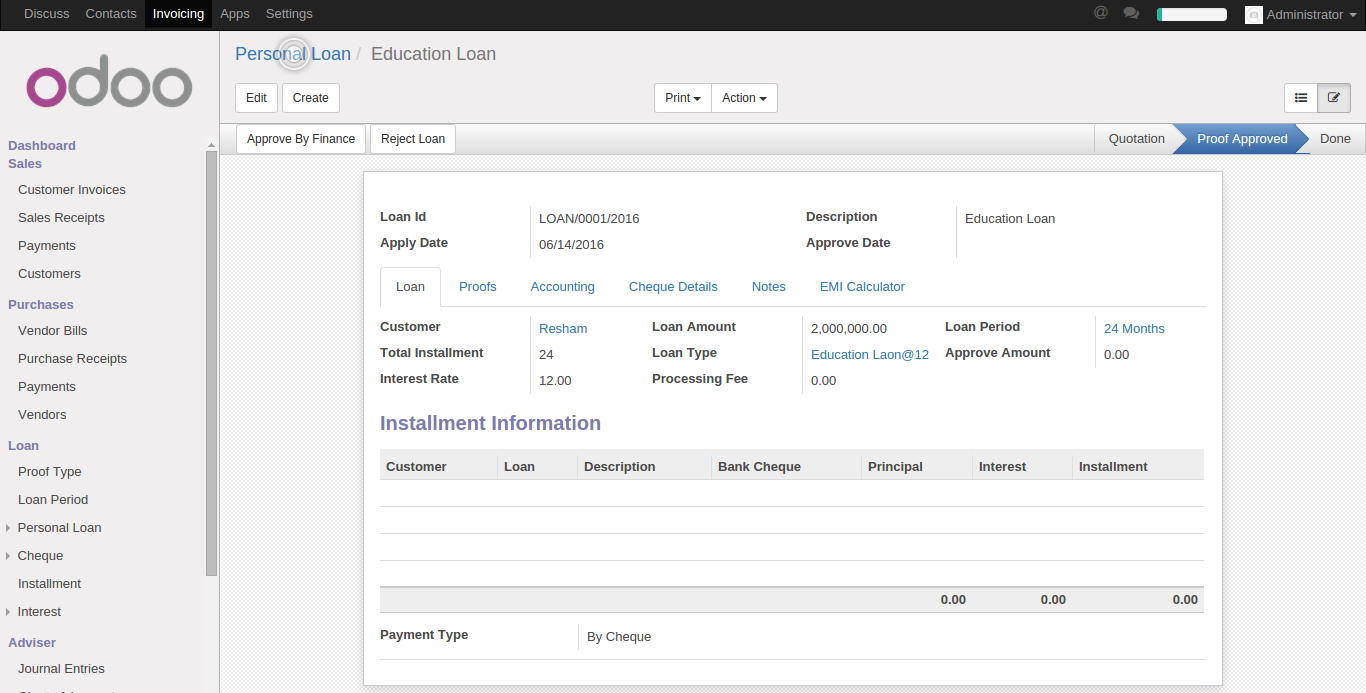Switch to list view icon
The height and width of the screenshot is (693, 1366).
pyautogui.click(x=1301, y=98)
